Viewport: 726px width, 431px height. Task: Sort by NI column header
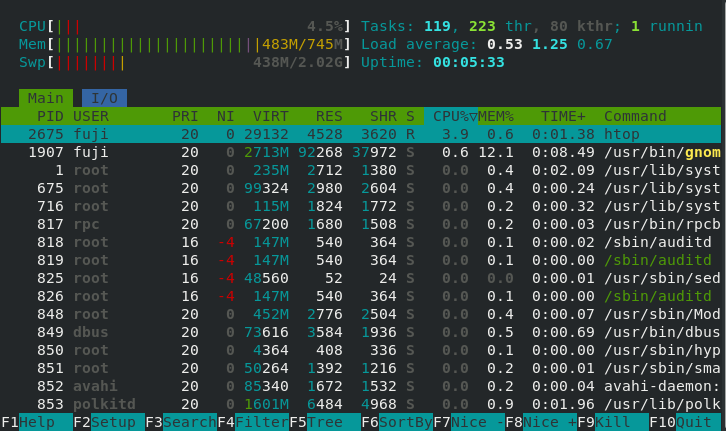tap(225, 116)
